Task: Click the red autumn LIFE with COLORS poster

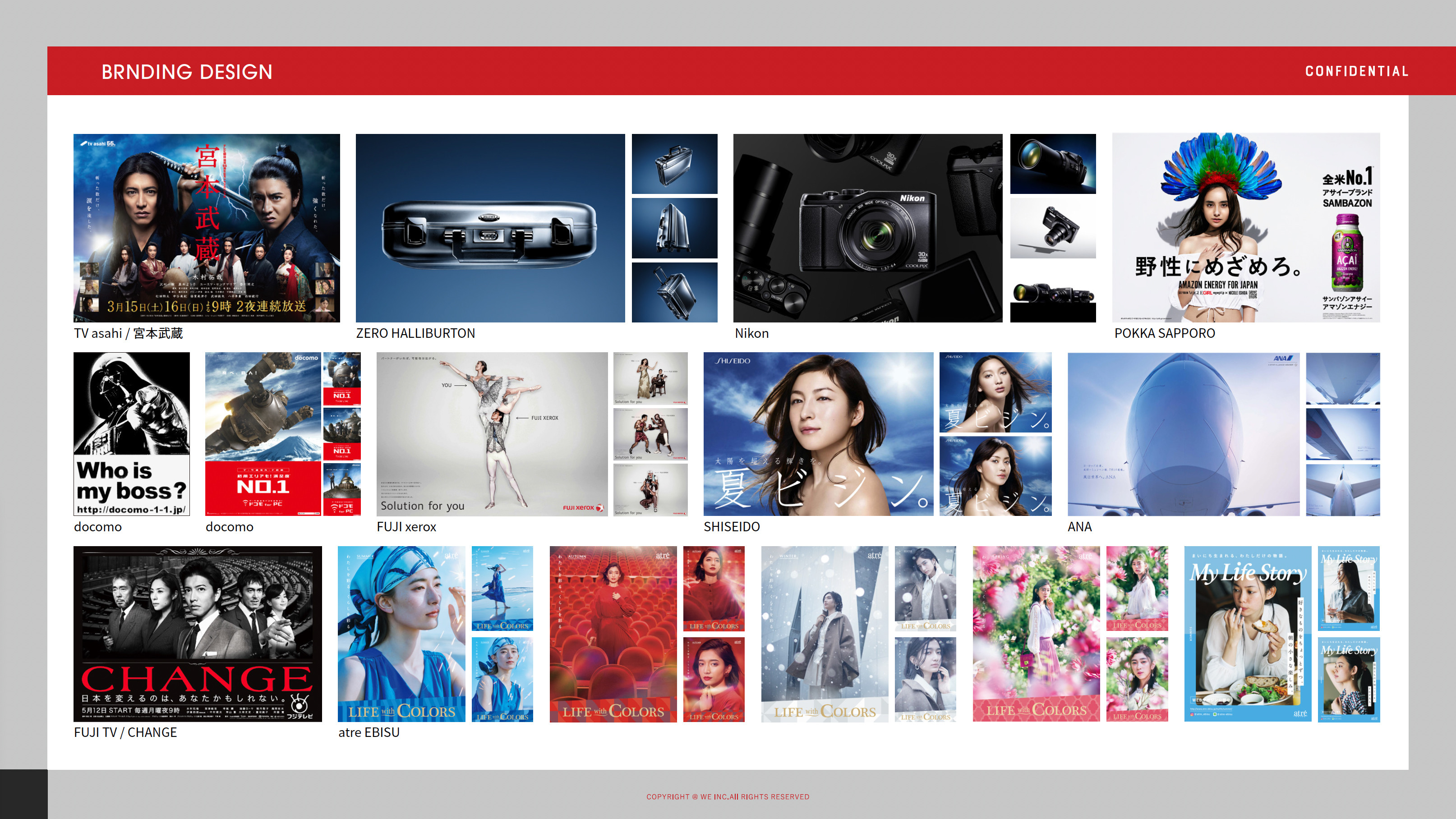Action: 613,633
